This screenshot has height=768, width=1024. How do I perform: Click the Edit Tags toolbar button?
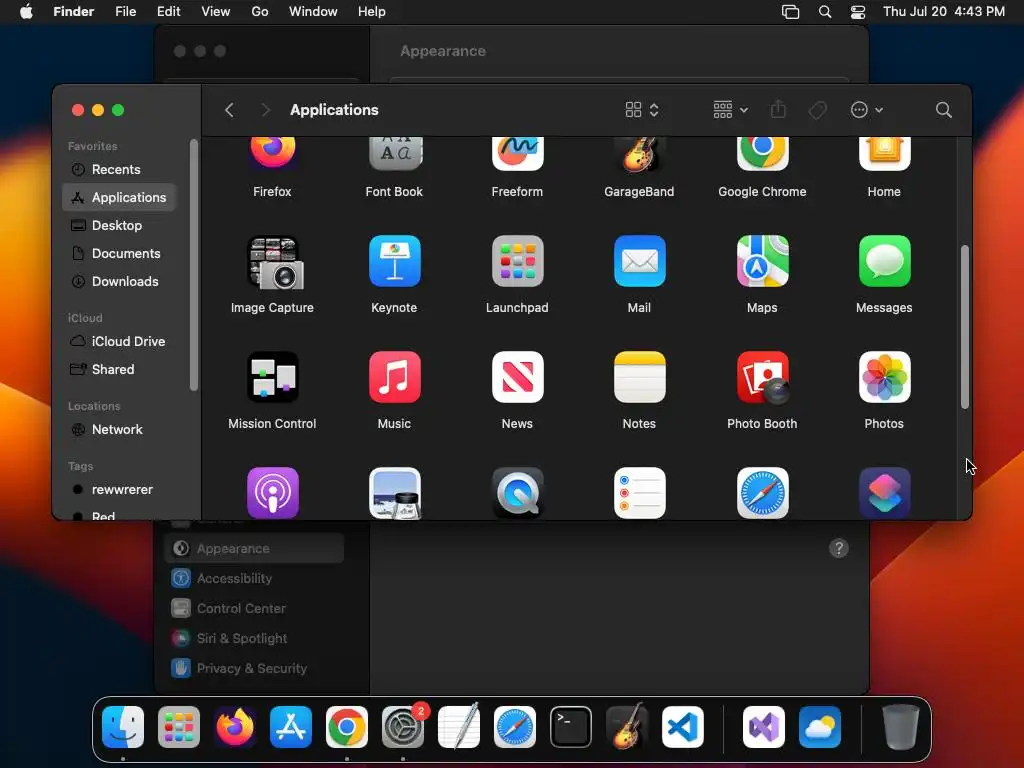(817, 110)
